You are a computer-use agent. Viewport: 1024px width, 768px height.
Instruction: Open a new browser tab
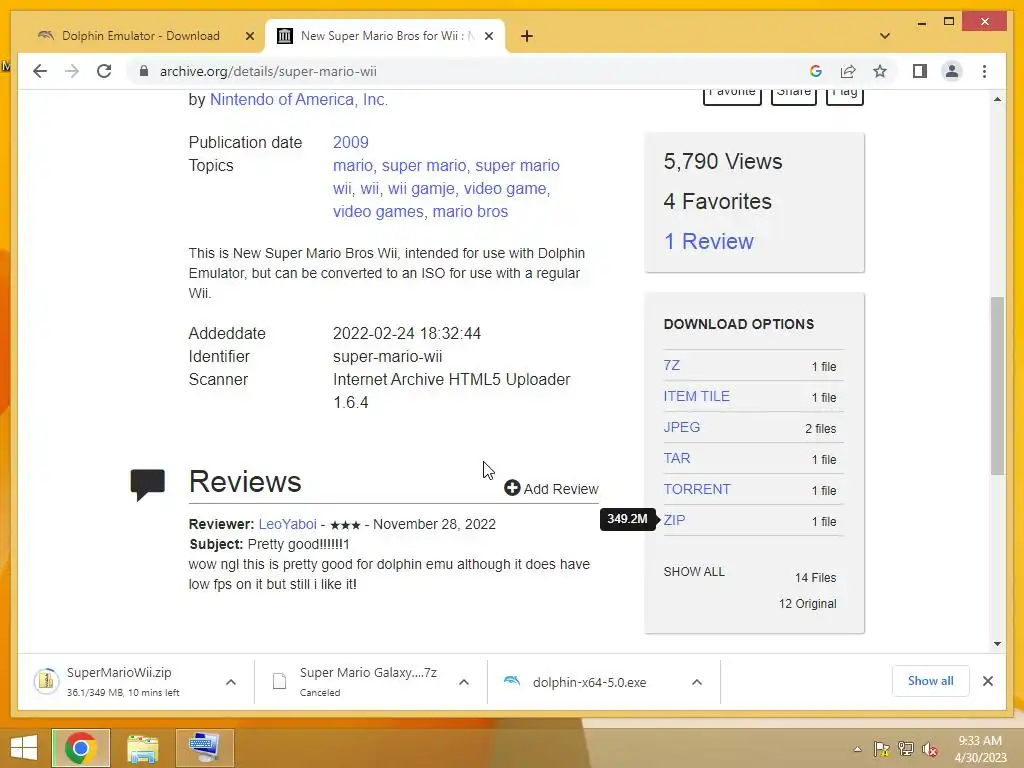pyautogui.click(x=527, y=36)
